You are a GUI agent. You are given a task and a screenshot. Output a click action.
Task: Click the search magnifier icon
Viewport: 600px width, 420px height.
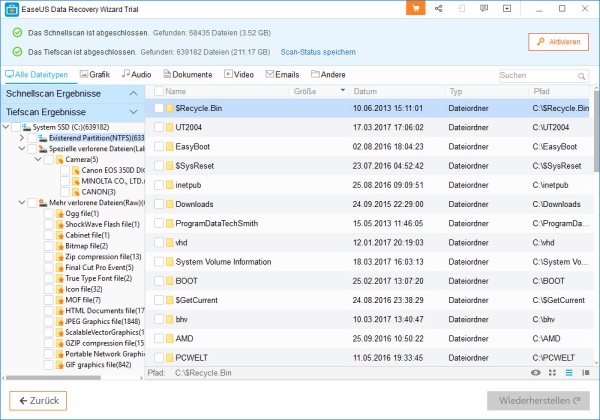[x=581, y=76]
